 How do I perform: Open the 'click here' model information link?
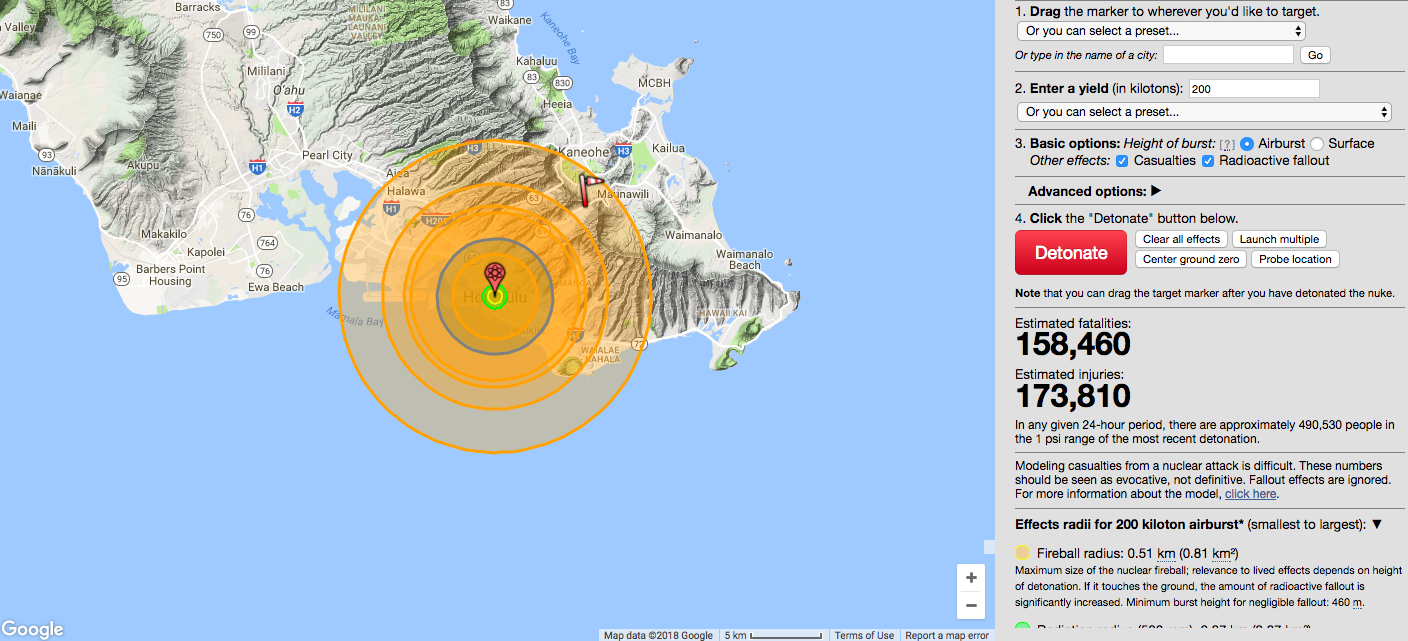click(1250, 494)
